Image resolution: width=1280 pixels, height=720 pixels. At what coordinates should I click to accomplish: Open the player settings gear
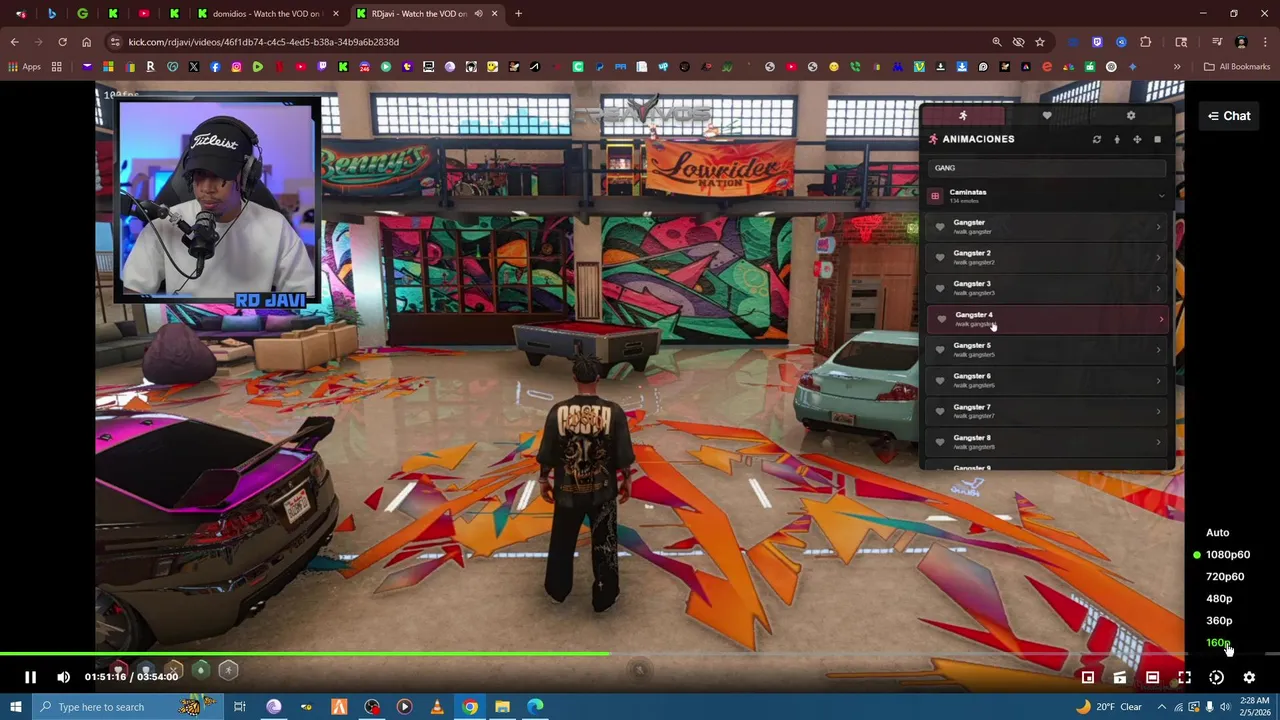coord(1249,677)
